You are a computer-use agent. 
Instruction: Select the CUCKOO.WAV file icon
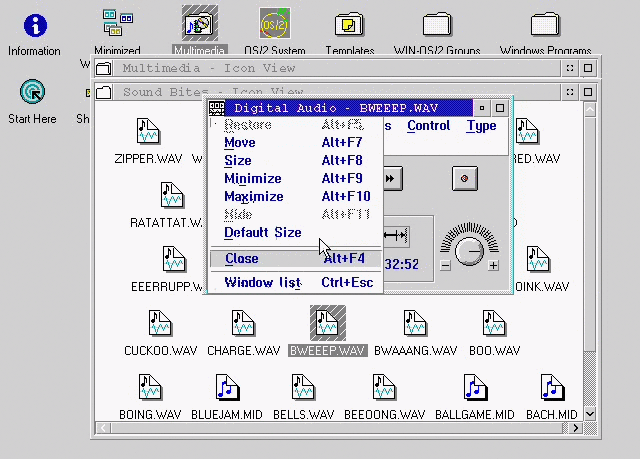[160, 323]
